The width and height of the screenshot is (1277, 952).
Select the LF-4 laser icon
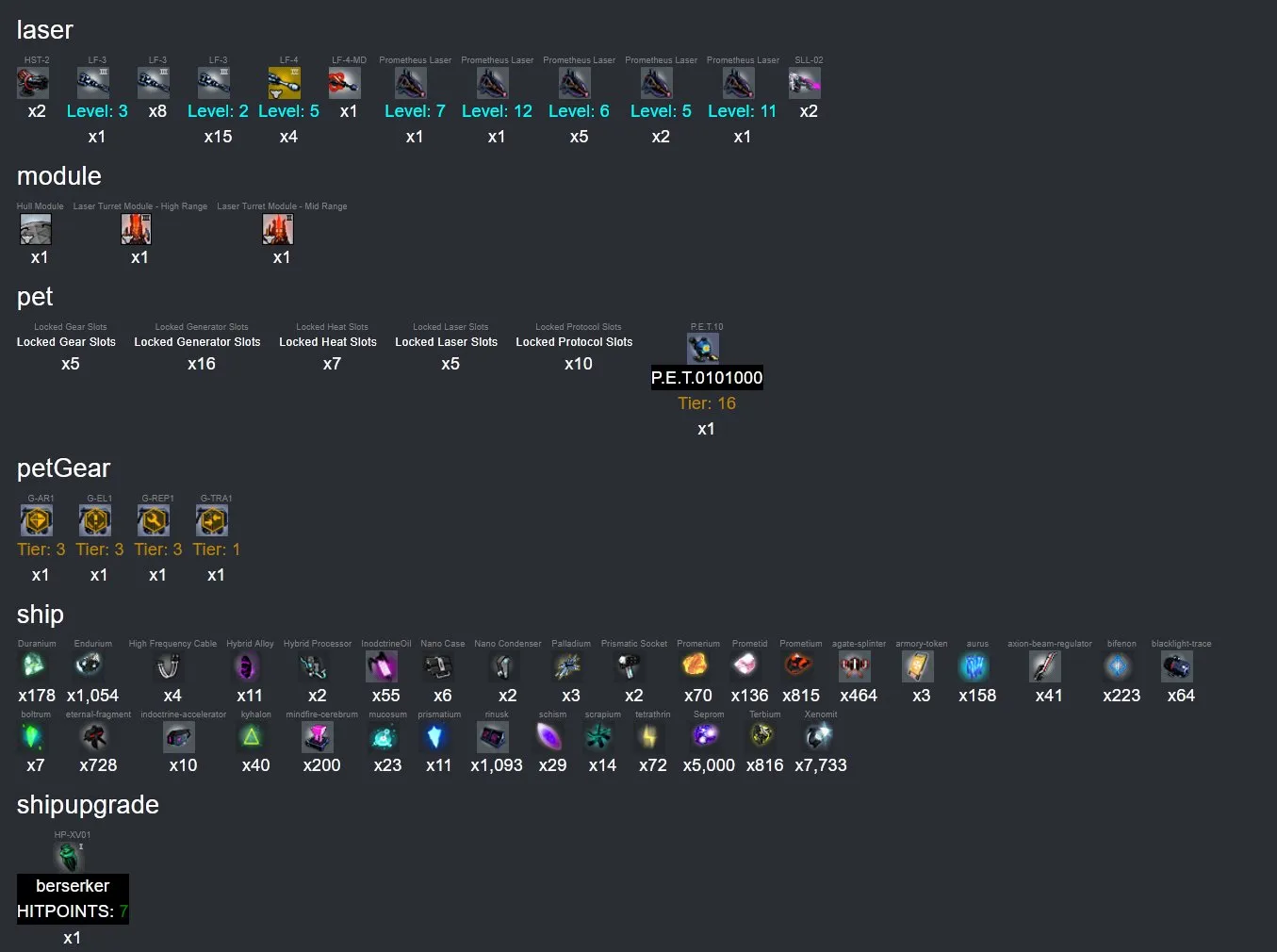285,83
